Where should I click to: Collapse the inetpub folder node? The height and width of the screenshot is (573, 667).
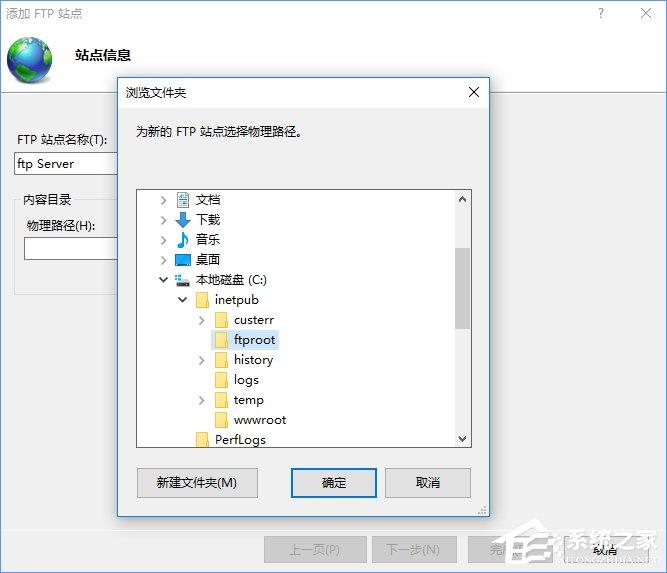click(182, 299)
